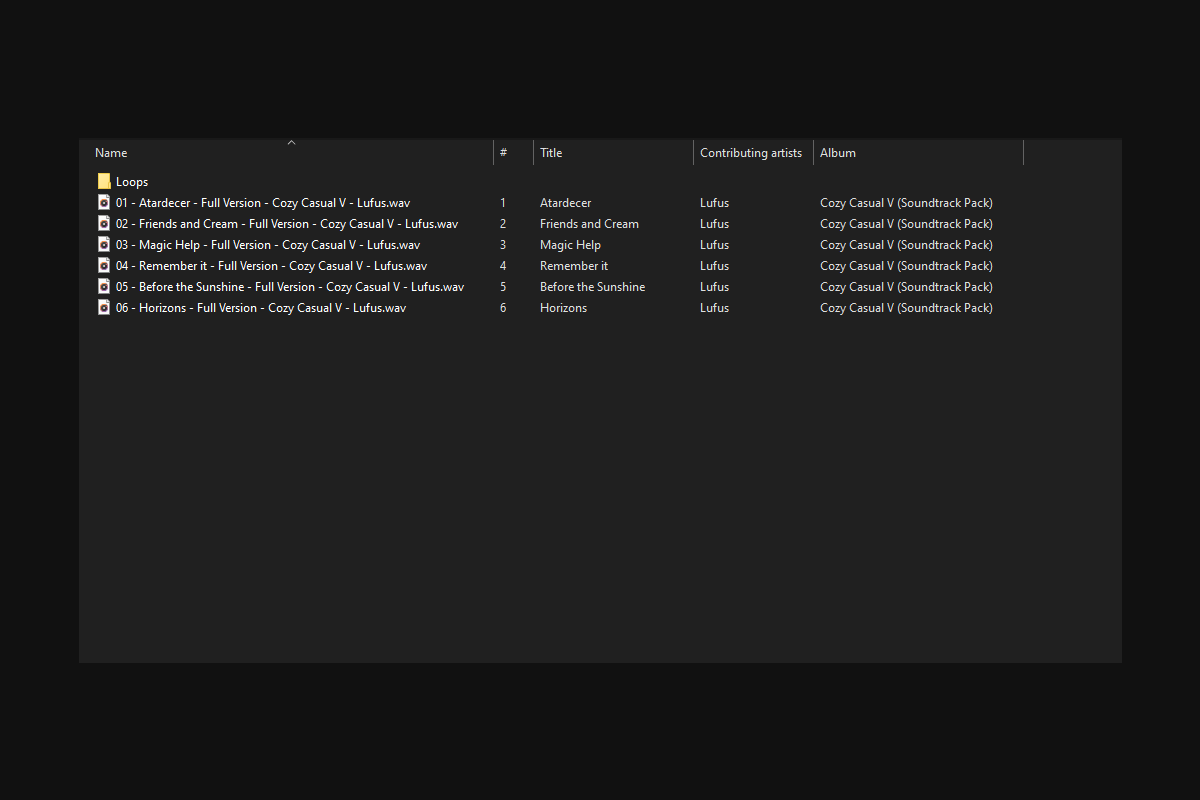This screenshot has width=1200, height=800.
Task: Open the Loops folder icon
Action: click(x=104, y=182)
